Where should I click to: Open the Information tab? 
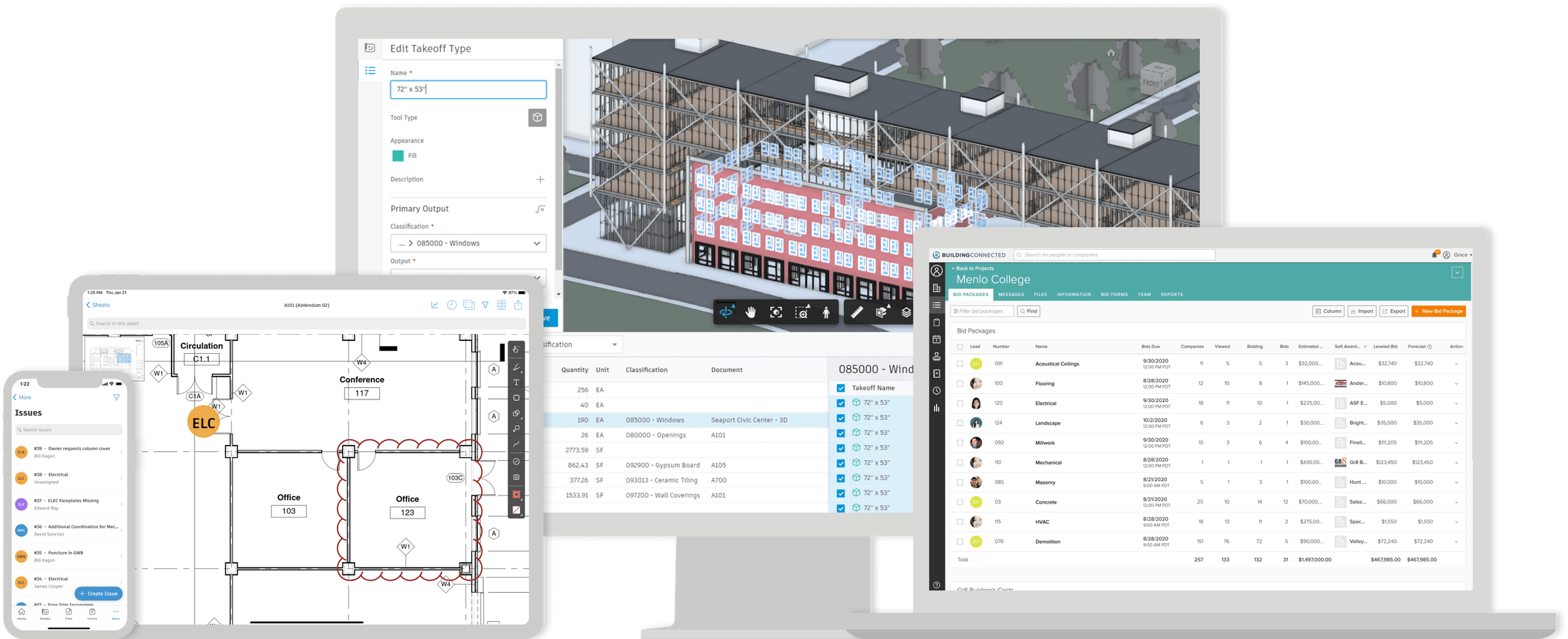coord(1073,295)
